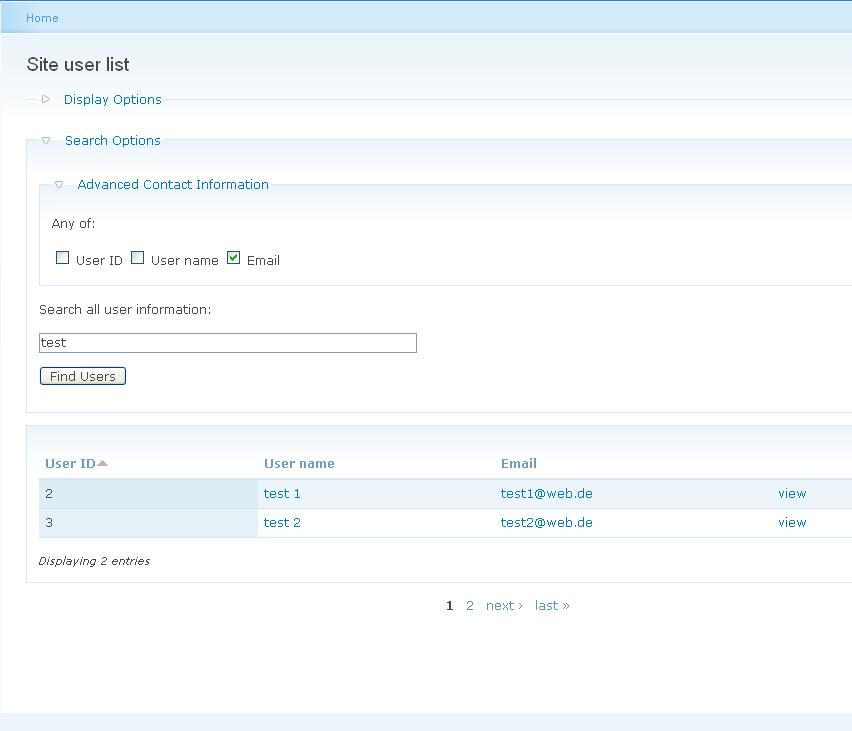The image size is (852, 731).
Task: Click the test1@web.de email link
Action: 546,493
